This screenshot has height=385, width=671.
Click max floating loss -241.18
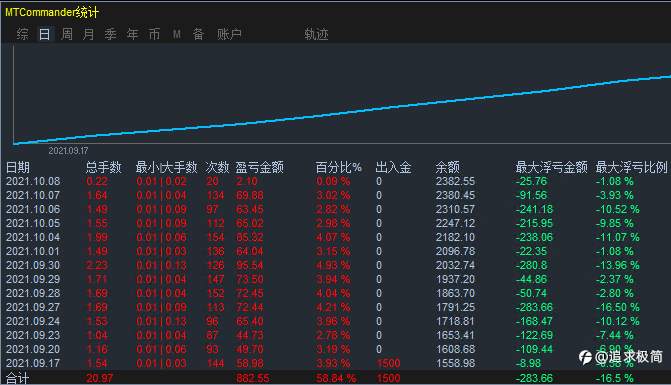pos(534,209)
